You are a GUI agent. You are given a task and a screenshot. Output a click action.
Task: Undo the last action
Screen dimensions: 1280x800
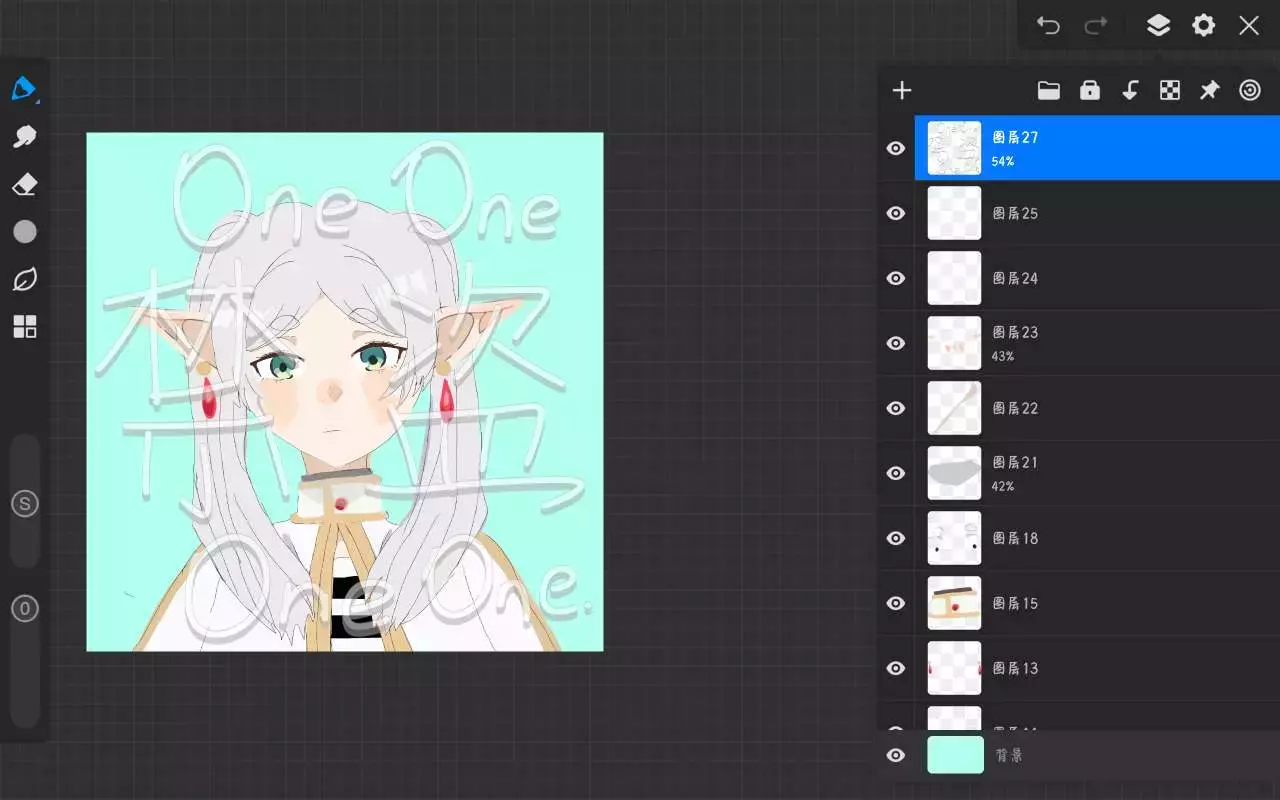pyautogui.click(x=1048, y=26)
